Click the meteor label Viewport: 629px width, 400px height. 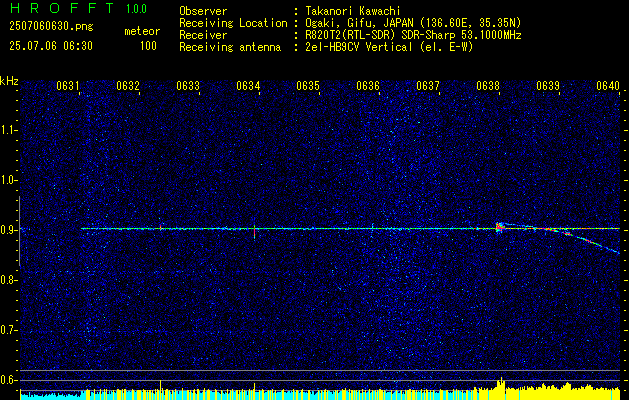click(142, 31)
